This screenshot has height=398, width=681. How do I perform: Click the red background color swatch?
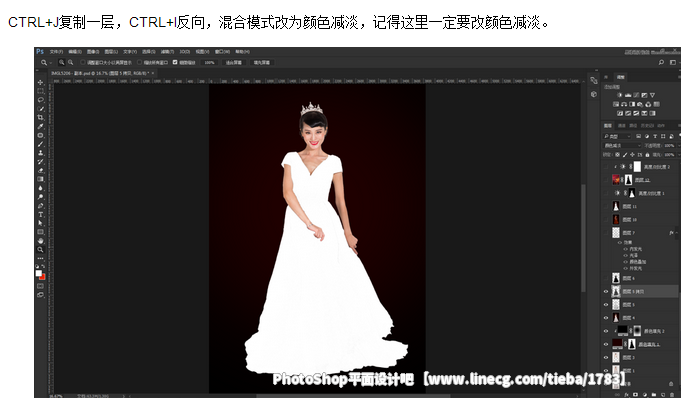[43, 277]
